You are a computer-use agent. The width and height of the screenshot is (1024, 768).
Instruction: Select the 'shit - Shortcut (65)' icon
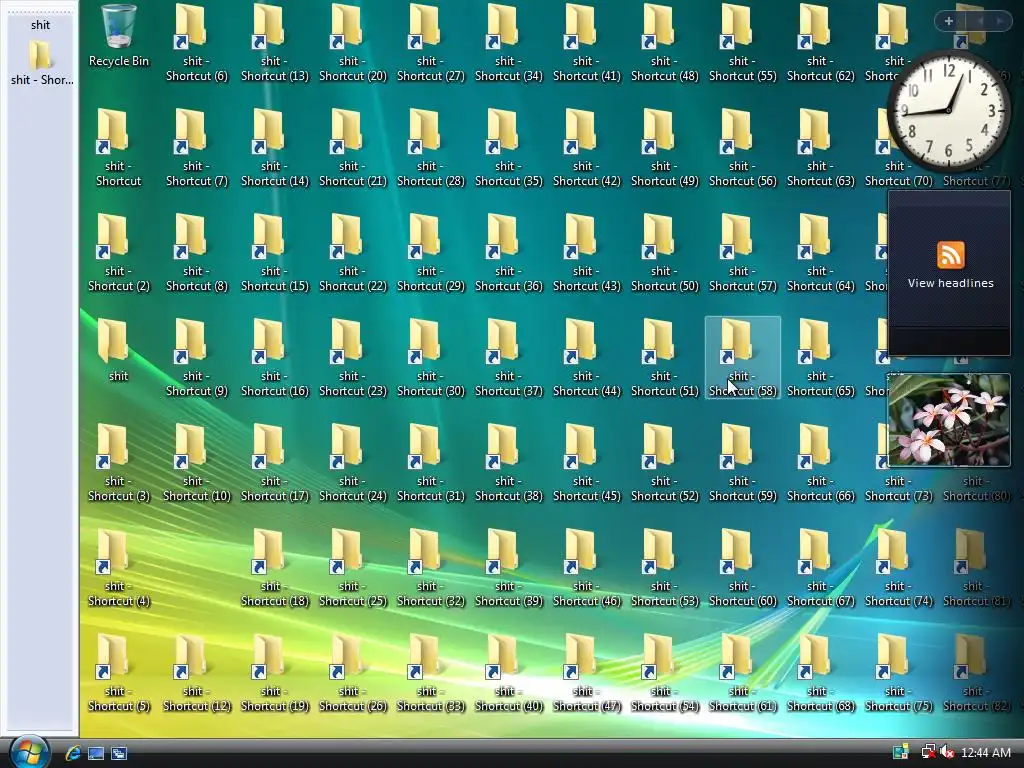pos(820,358)
